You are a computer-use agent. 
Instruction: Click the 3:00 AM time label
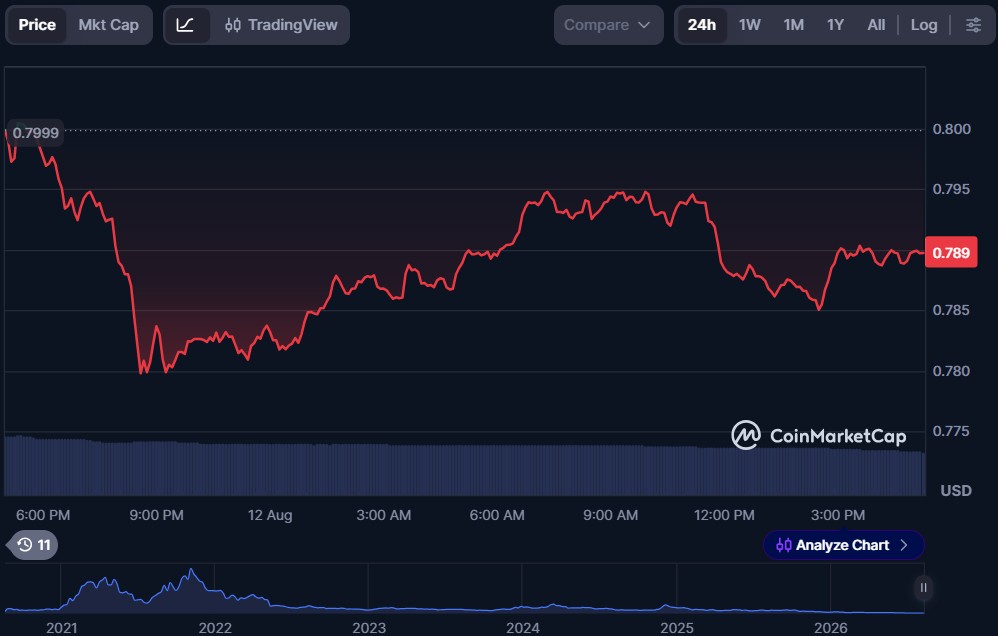click(x=384, y=515)
